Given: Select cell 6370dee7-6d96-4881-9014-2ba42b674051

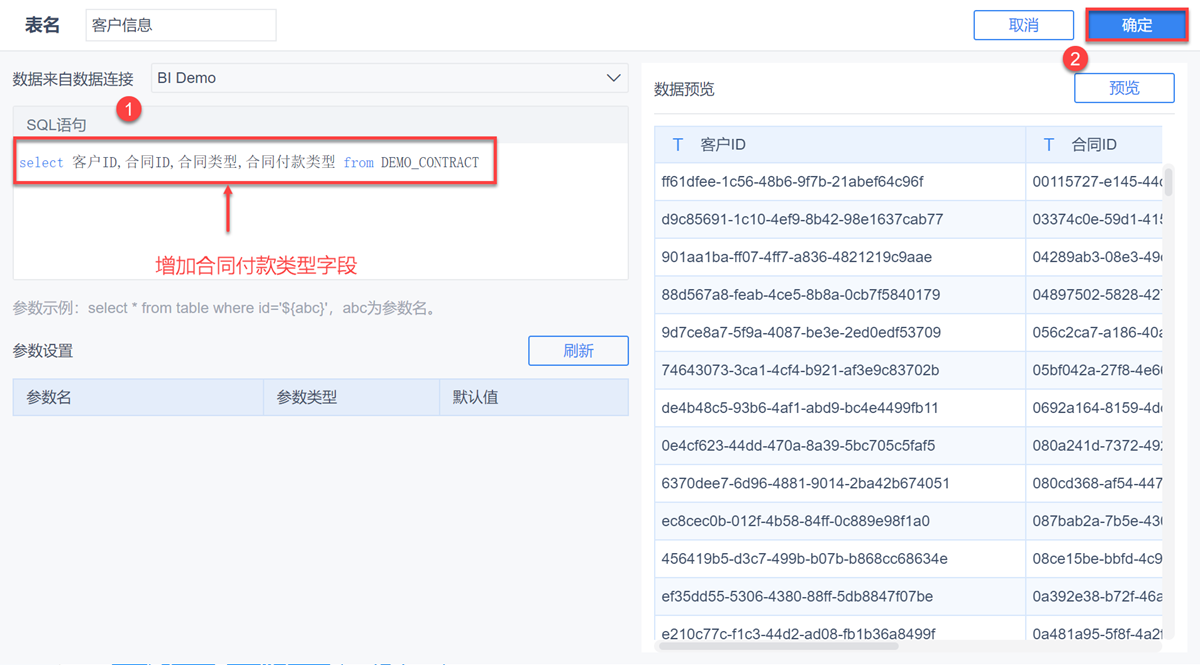Looking at the screenshot, I should tap(840, 483).
